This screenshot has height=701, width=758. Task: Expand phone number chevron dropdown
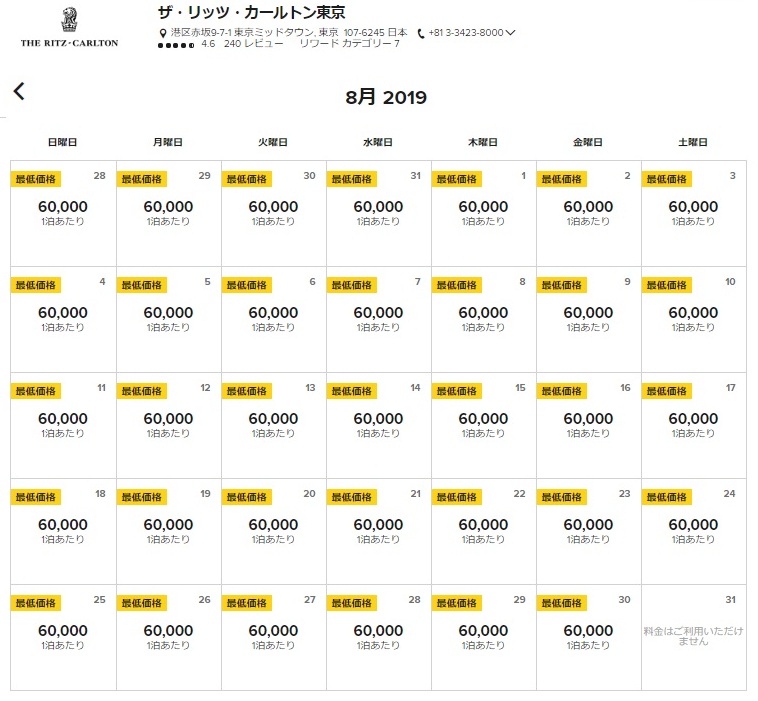click(510, 32)
